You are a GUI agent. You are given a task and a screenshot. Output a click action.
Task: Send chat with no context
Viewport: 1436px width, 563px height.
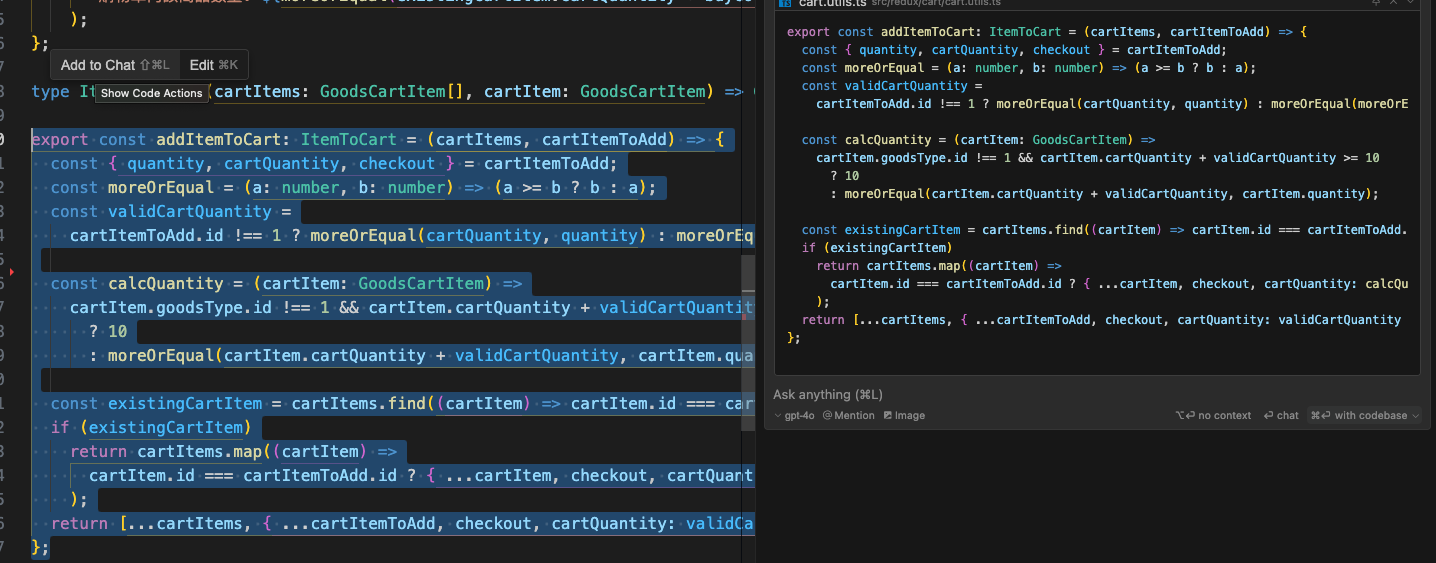pyautogui.click(x=1213, y=415)
